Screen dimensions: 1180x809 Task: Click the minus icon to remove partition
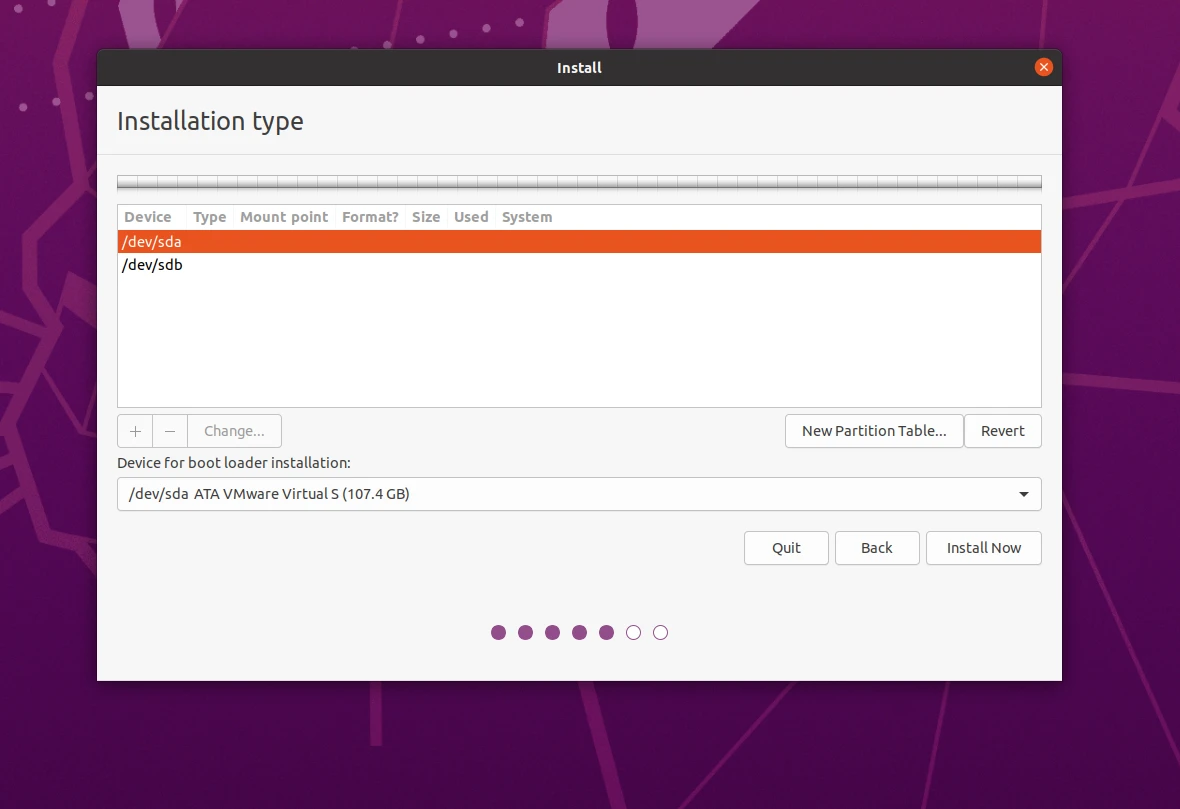click(x=170, y=431)
